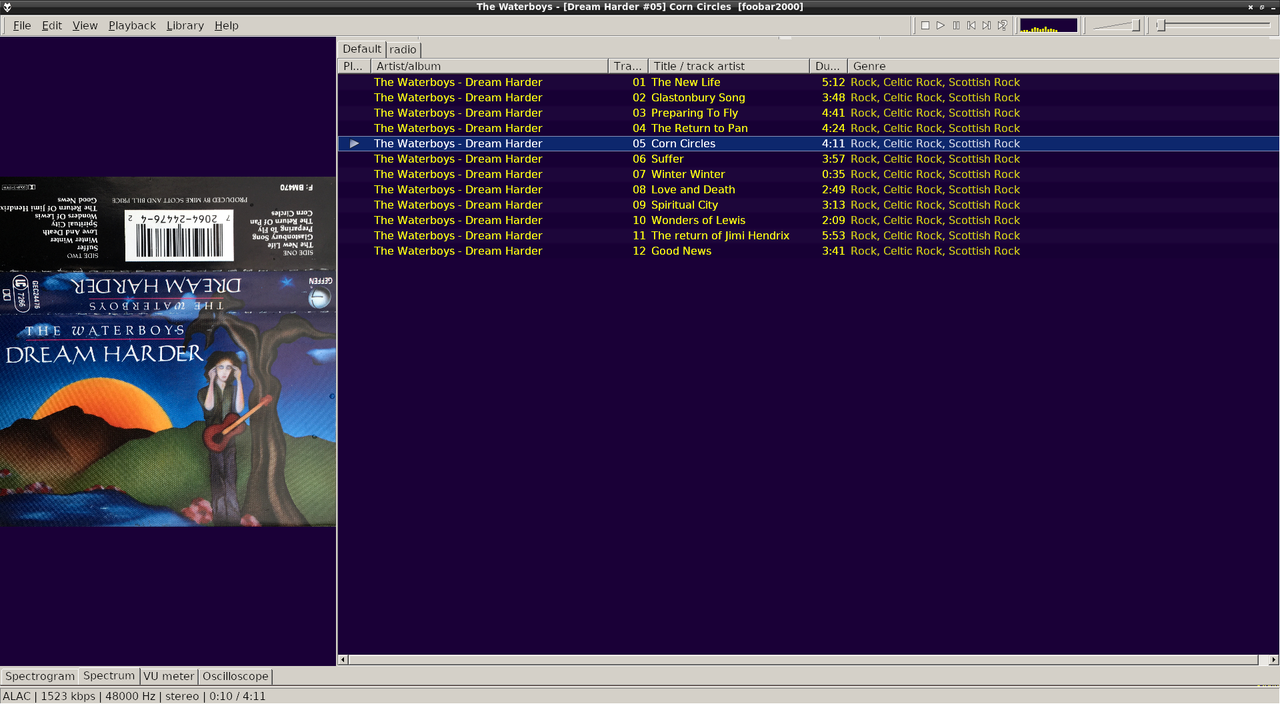
Task: Click the Dream Harder album cover art
Action: pos(168,352)
